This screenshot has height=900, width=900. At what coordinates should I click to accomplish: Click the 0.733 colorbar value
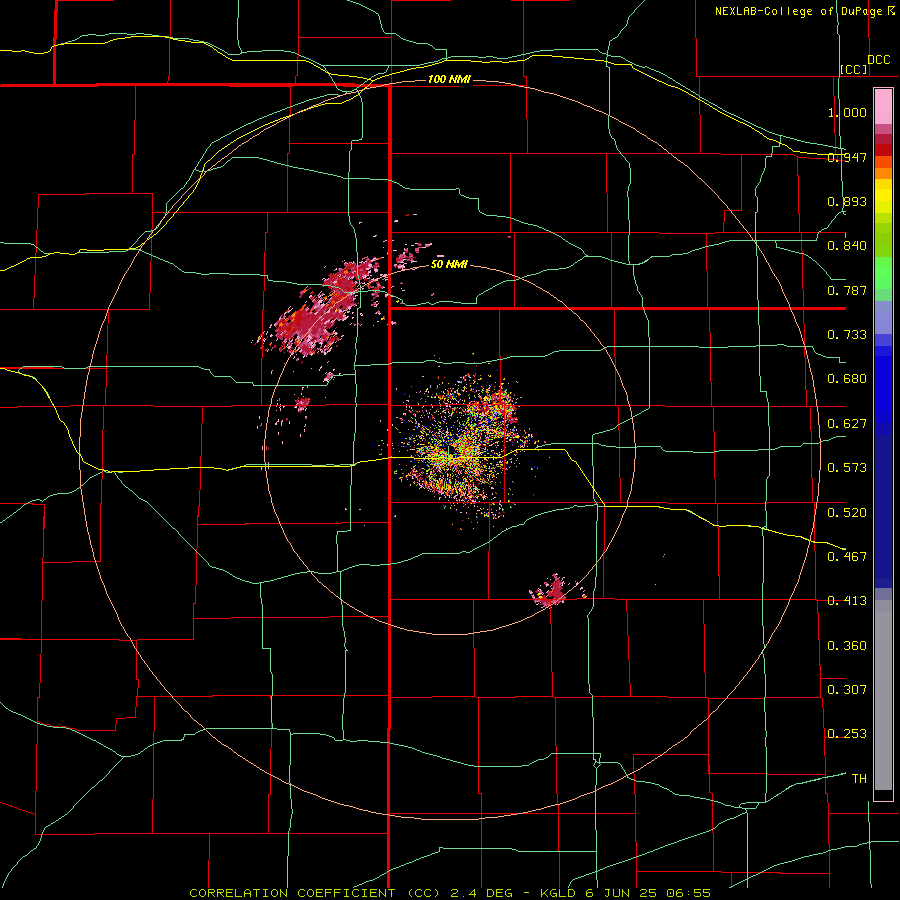tap(847, 335)
